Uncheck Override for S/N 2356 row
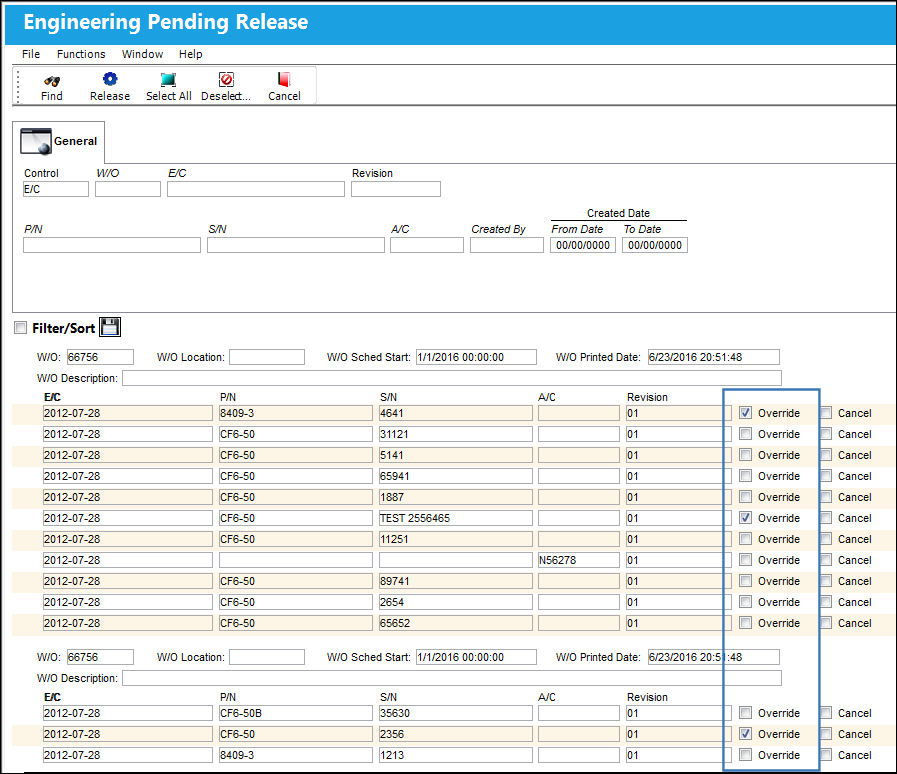The height and width of the screenshot is (774, 897). tap(745, 733)
